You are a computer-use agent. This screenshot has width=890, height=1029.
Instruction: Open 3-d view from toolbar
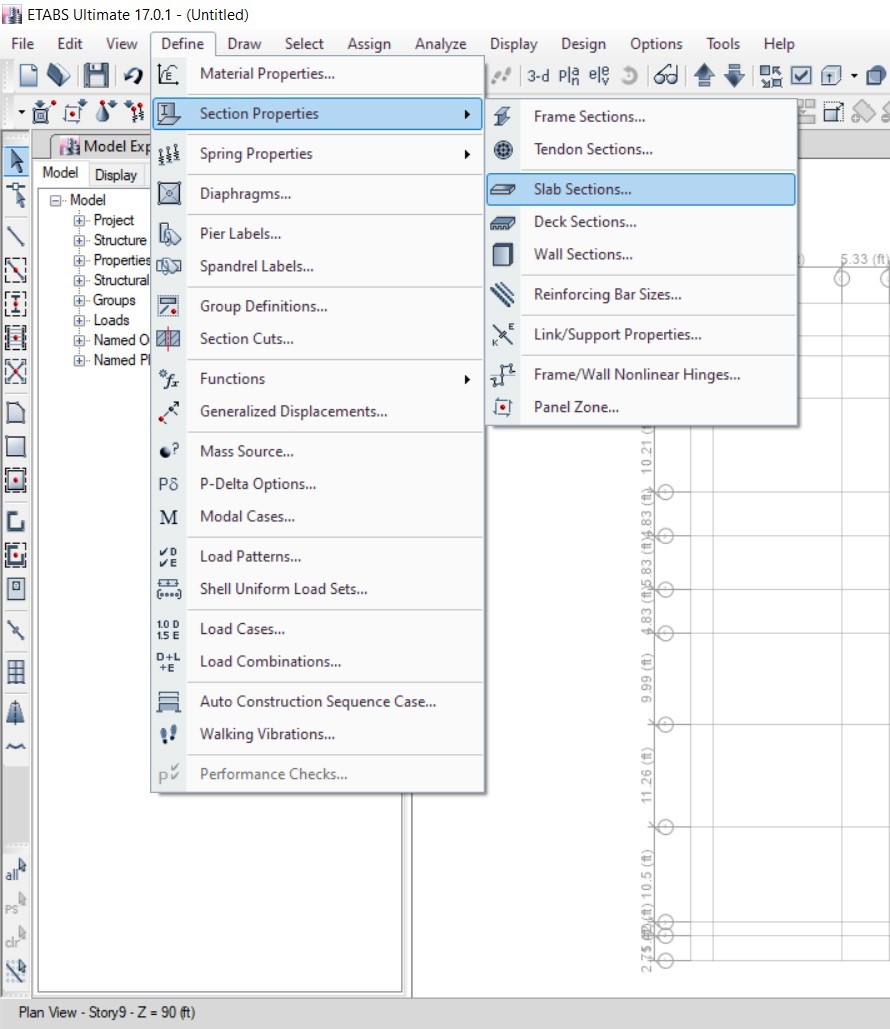click(538, 76)
